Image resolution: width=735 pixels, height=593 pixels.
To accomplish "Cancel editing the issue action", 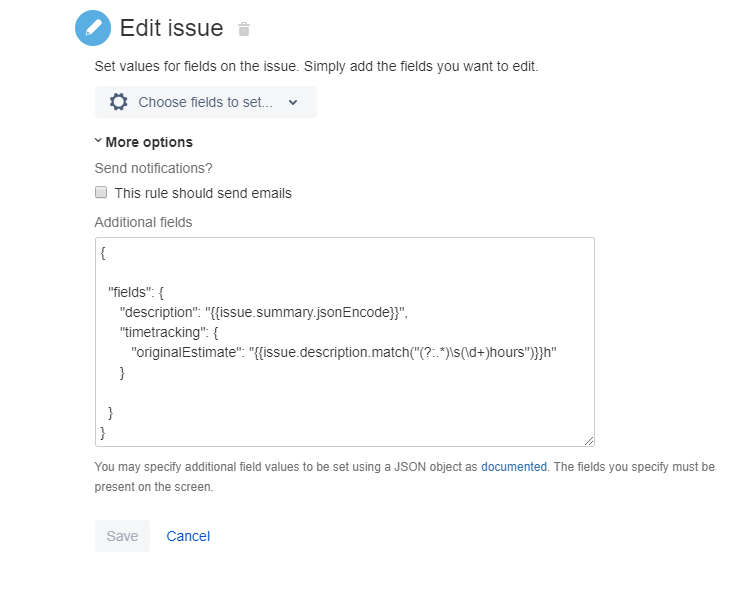I will (188, 536).
